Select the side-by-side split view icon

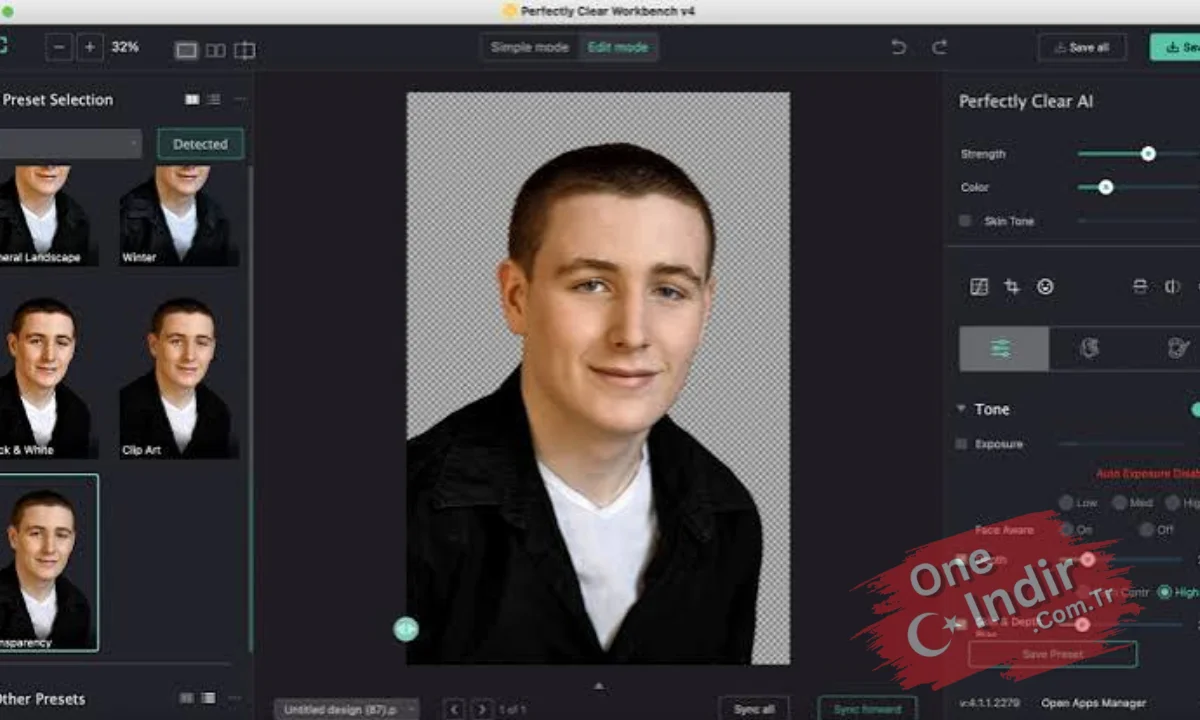pyautogui.click(x=215, y=50)
